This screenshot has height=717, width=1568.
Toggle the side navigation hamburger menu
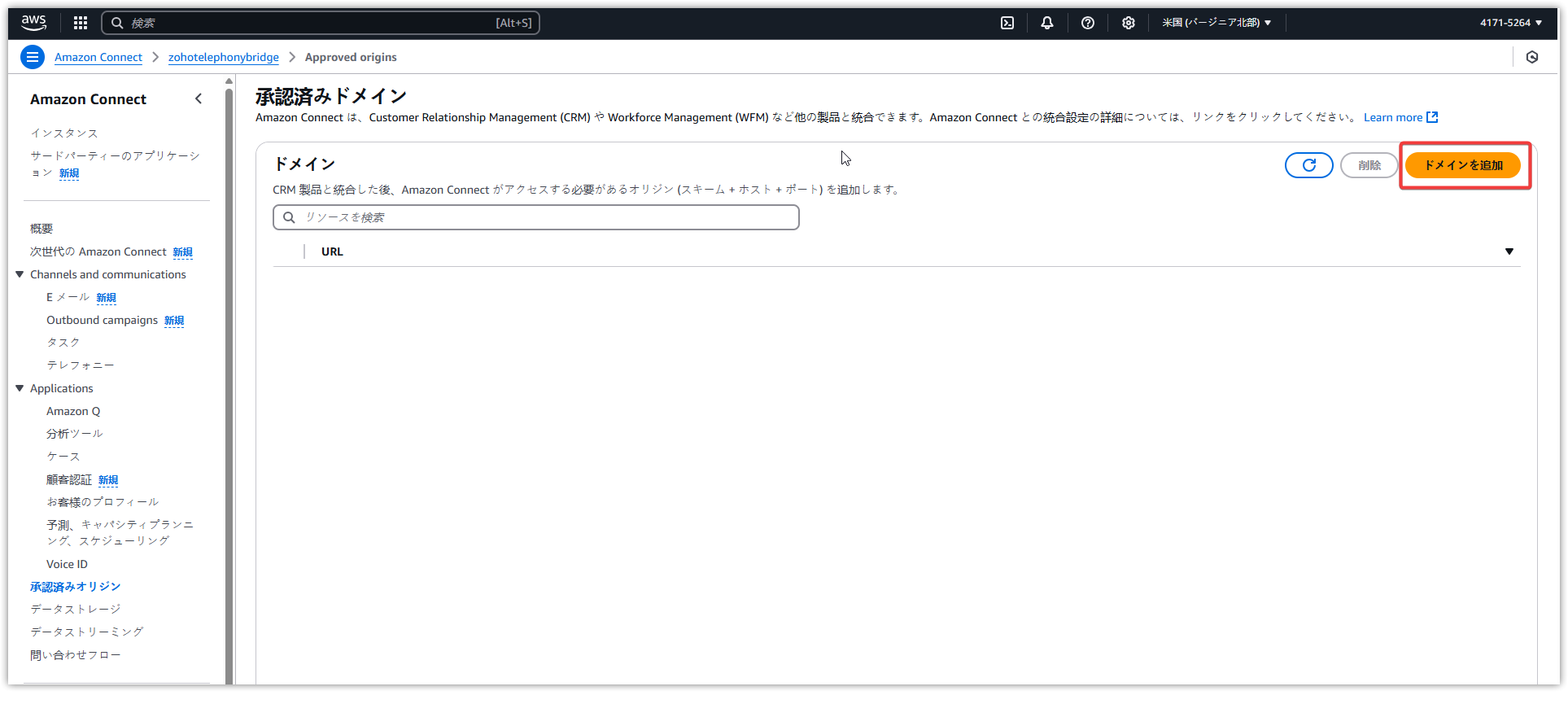point(33,57)
